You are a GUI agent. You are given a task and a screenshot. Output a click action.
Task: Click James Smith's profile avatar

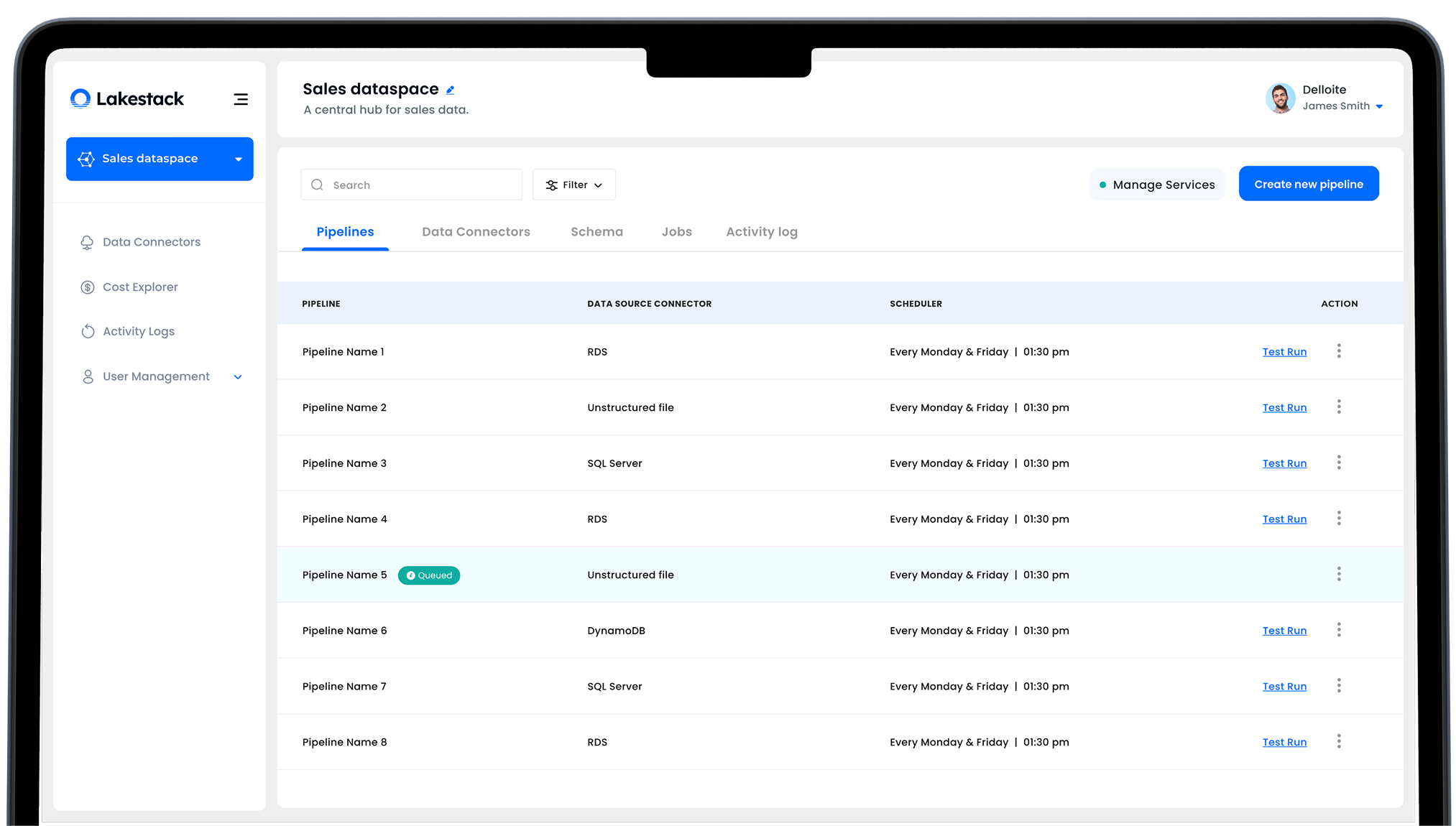point(1280,98)
